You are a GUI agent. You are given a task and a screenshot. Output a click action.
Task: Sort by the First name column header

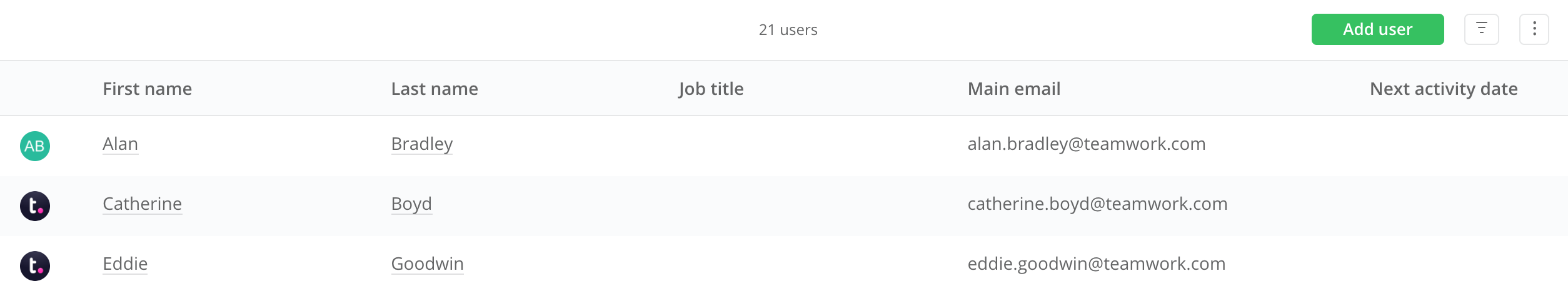tap(147, 89)
